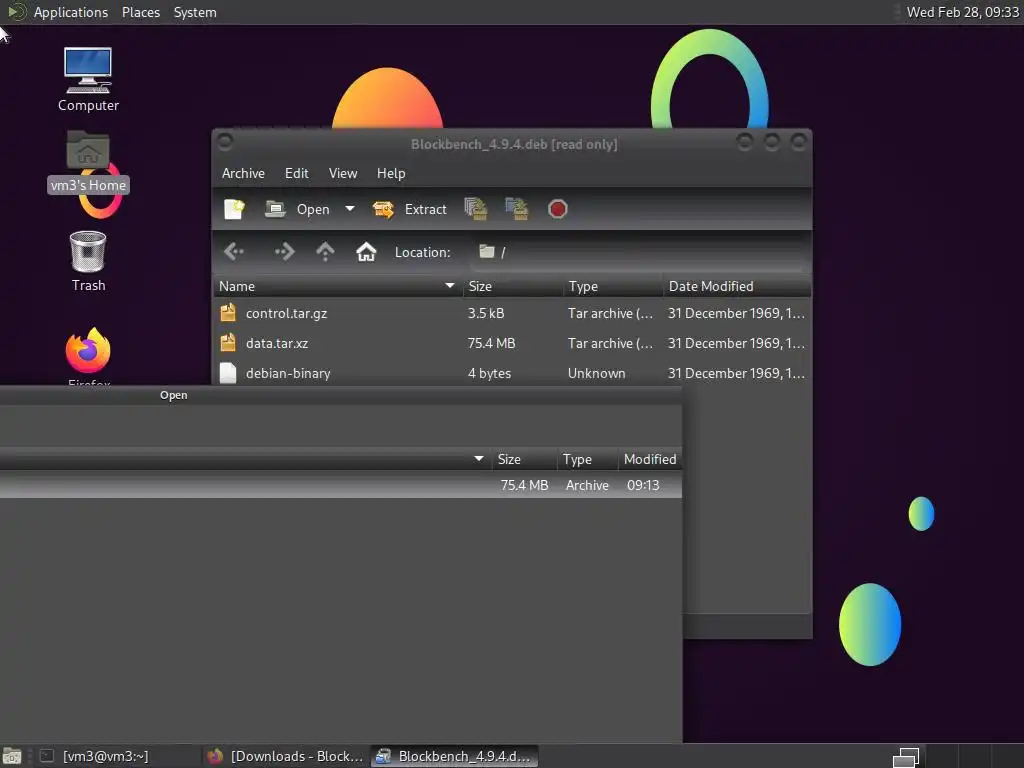This screenshot has height=768, width=1024.
Task: Sort Open dialog by Modified column
Action: pos(650,459)
